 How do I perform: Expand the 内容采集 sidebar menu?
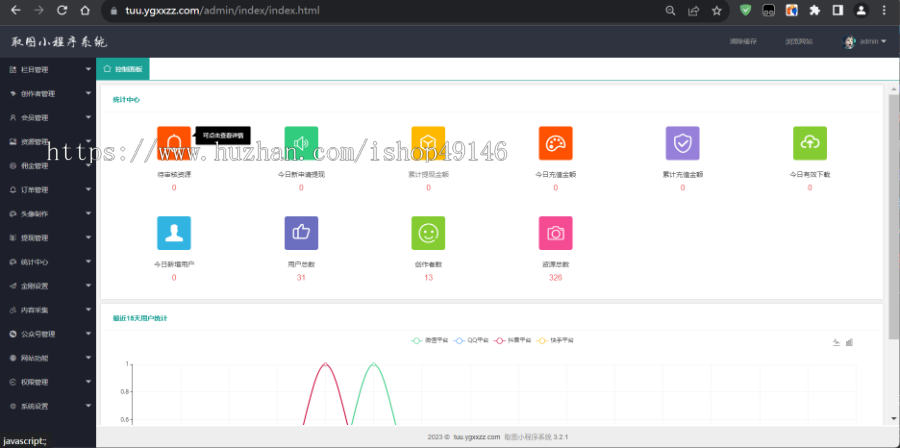coord(48,310)
